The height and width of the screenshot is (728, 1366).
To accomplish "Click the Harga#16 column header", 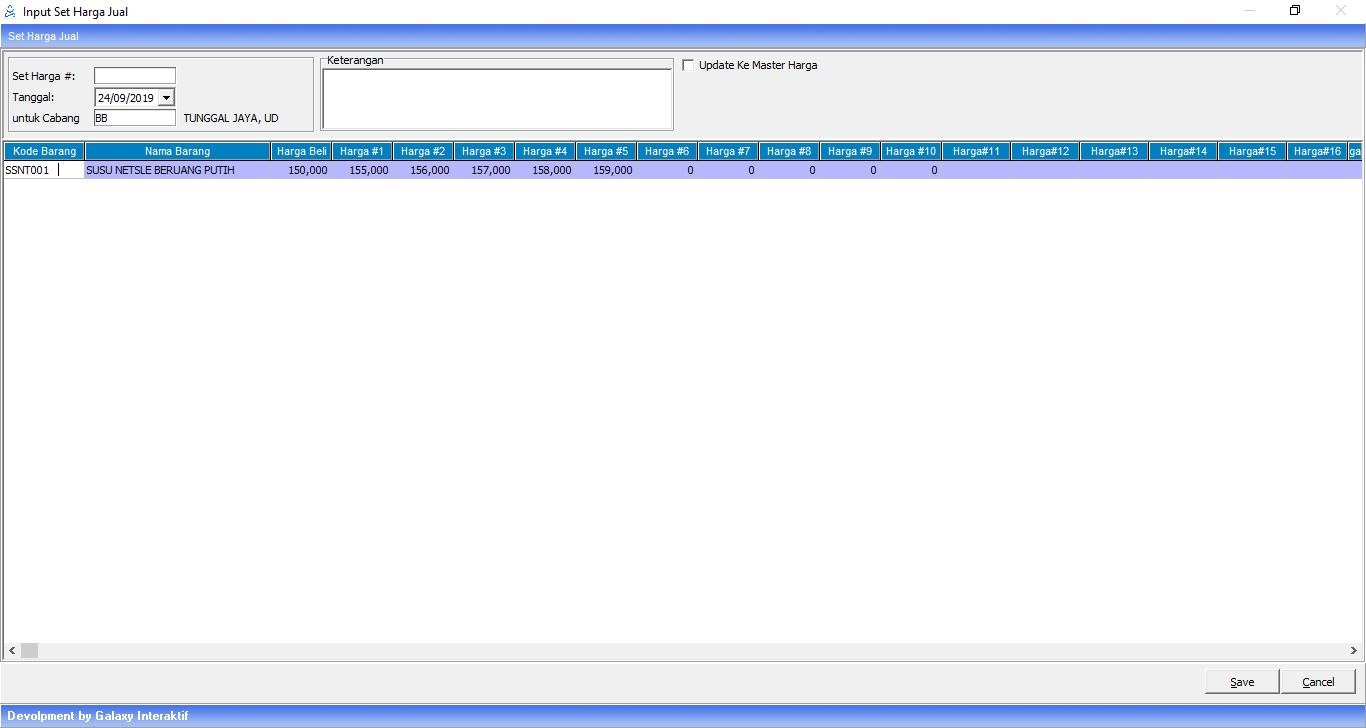I will point(1316,151).
